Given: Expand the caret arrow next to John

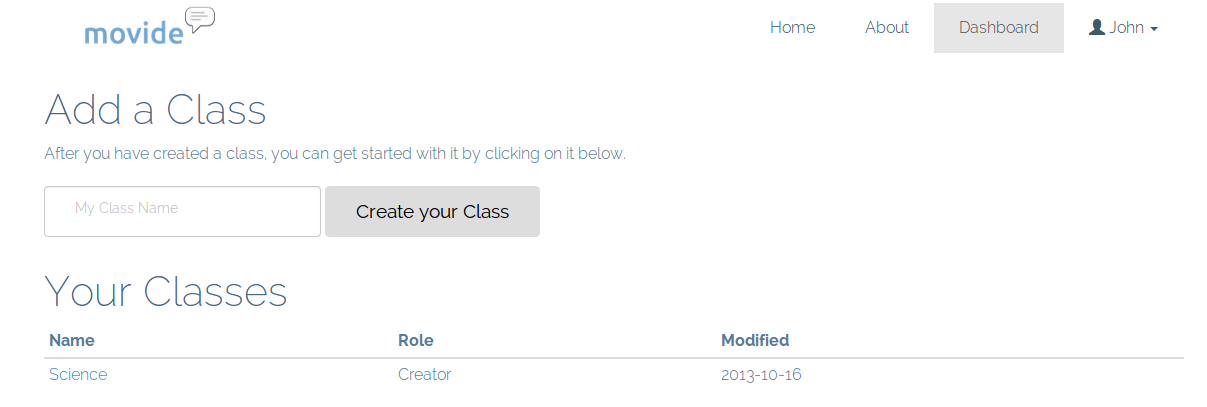Looking at the screenshot, I should [1154, 29].
